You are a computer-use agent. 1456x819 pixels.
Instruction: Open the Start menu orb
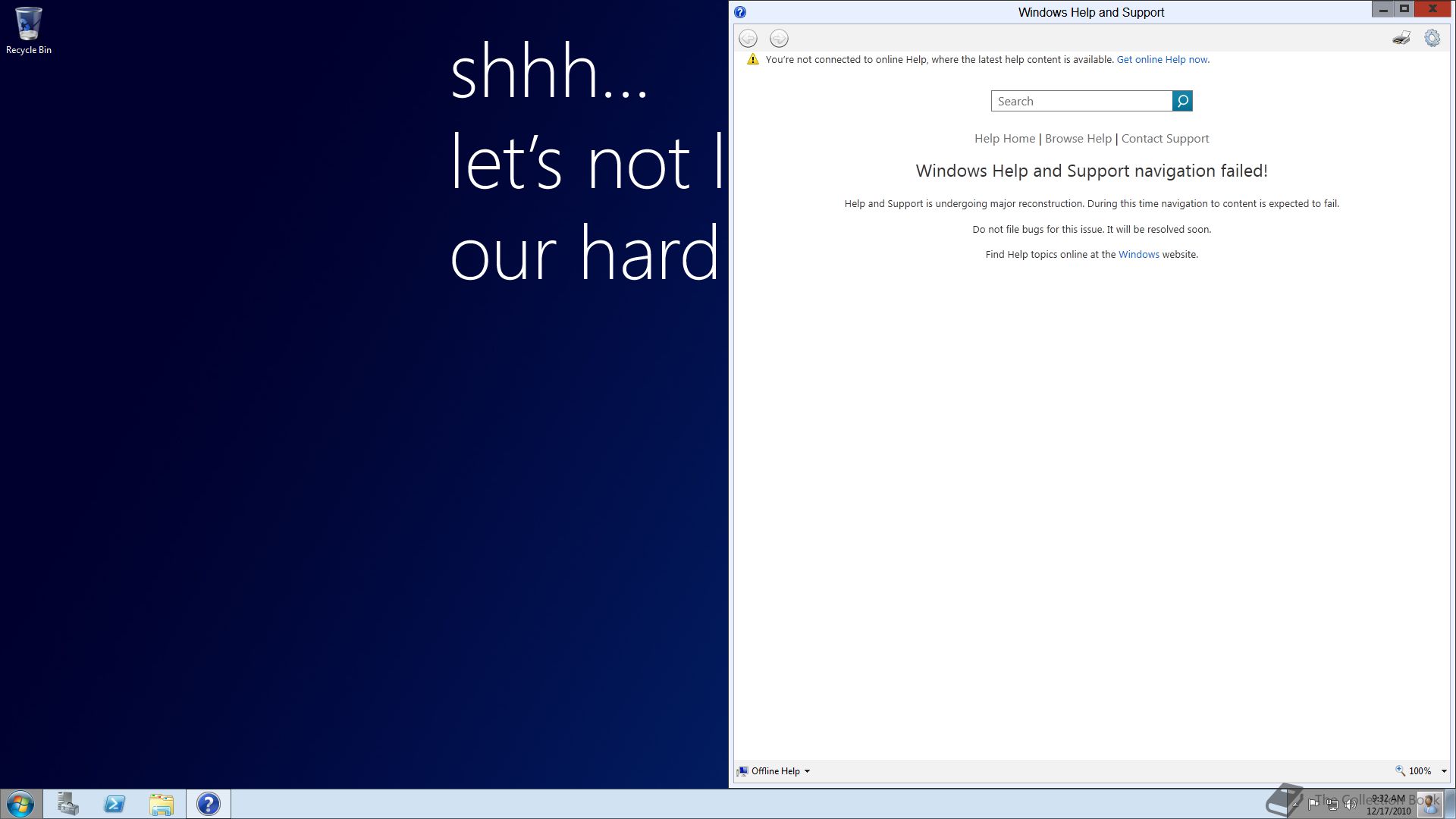[20, 804]
